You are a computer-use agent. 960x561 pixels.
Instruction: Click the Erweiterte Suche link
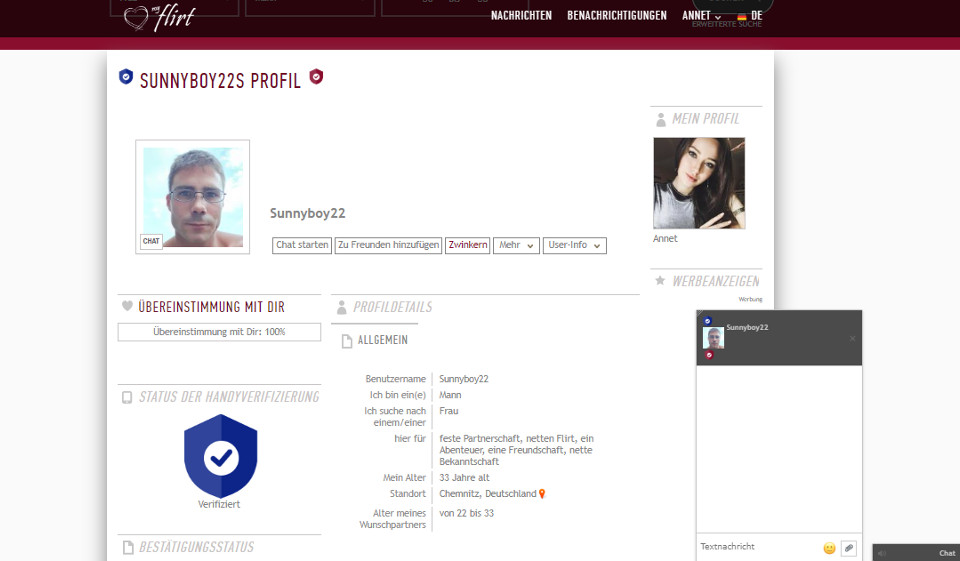click(x=727, y=24)
